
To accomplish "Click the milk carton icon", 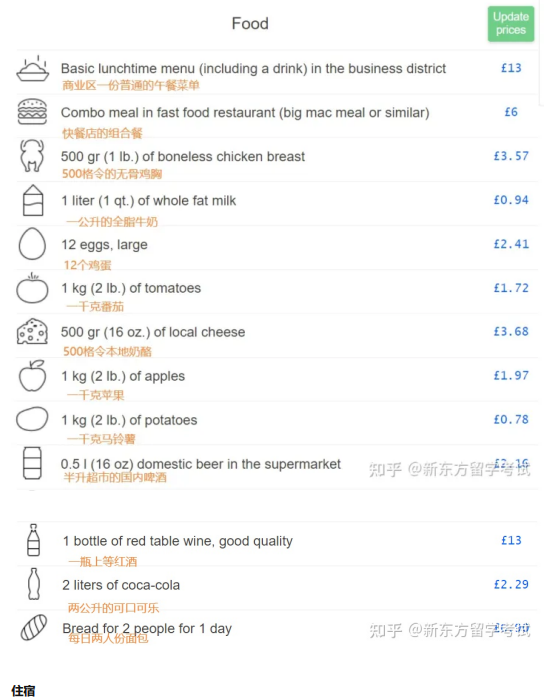I will (x=33, y=200).
